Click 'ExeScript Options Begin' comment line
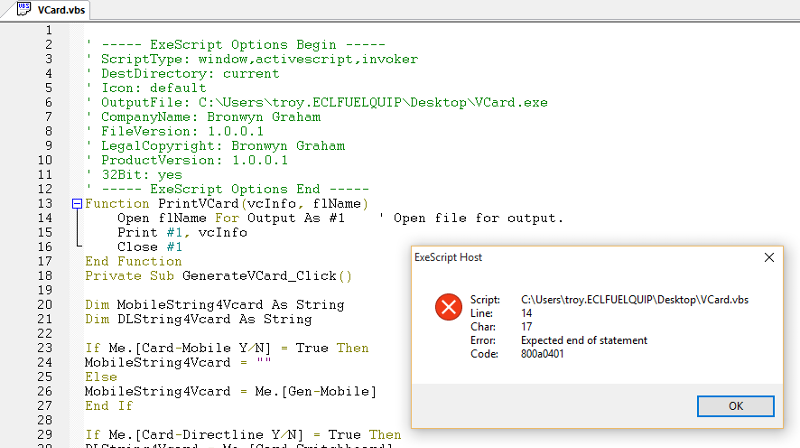 pos(235,45)
